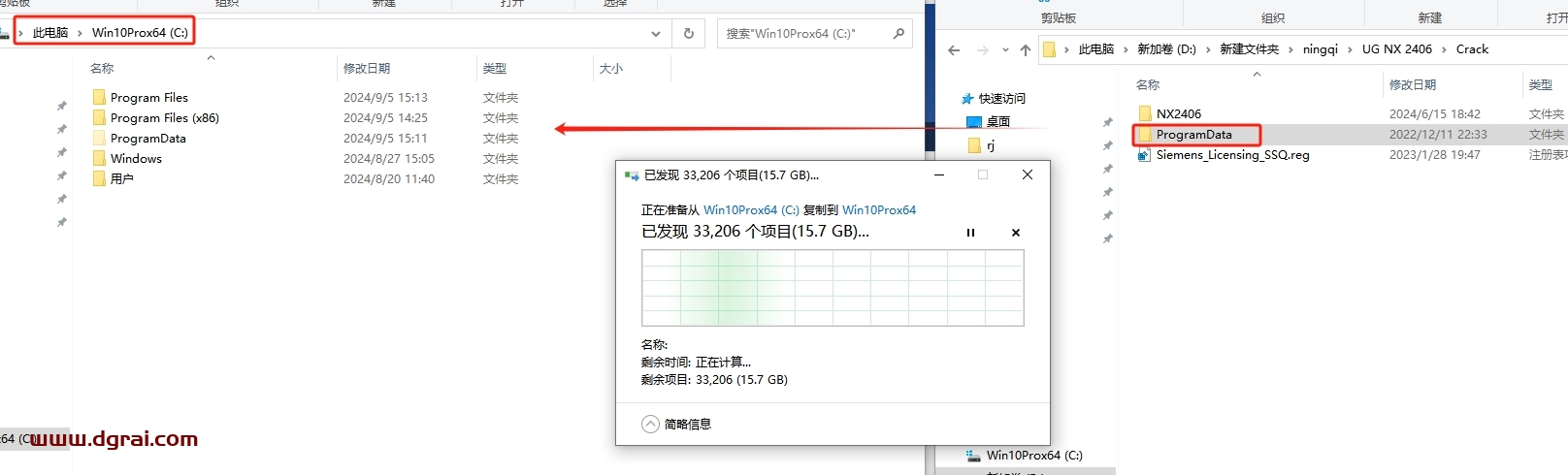Select the Windows folder icon
Image resolution: width=1568 pixels, height=475 pixels.
point(99,158)
